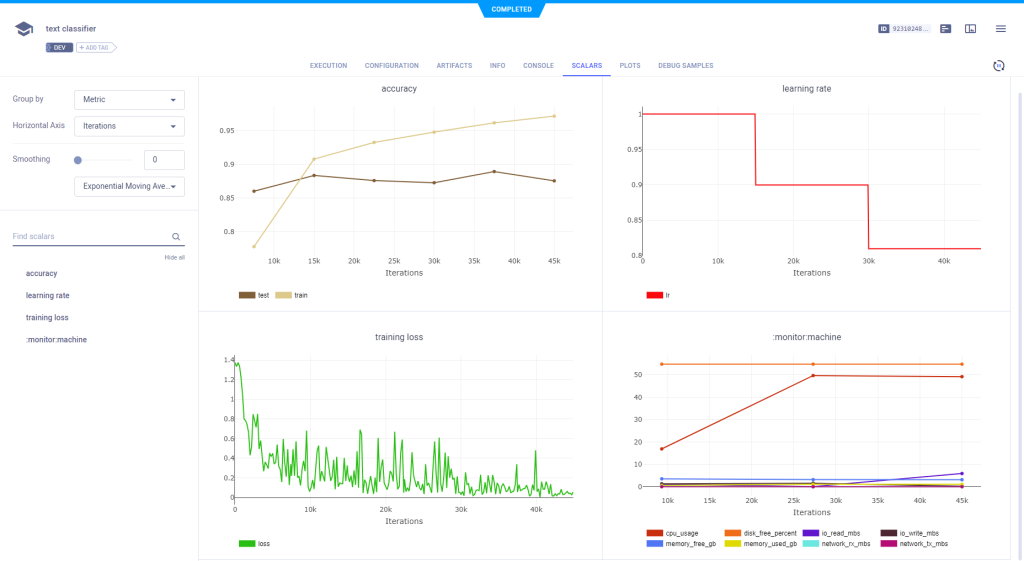Click the search magnifier in Find scalars

pyautogui.click(x=176, y=237)
